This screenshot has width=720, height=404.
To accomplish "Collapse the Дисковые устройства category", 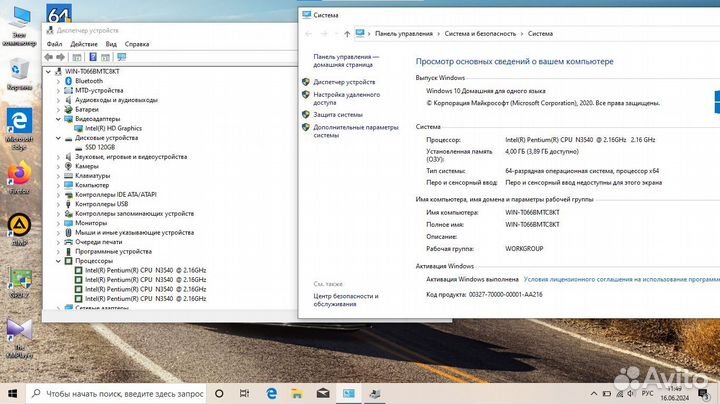I will (x=58, y=138).
